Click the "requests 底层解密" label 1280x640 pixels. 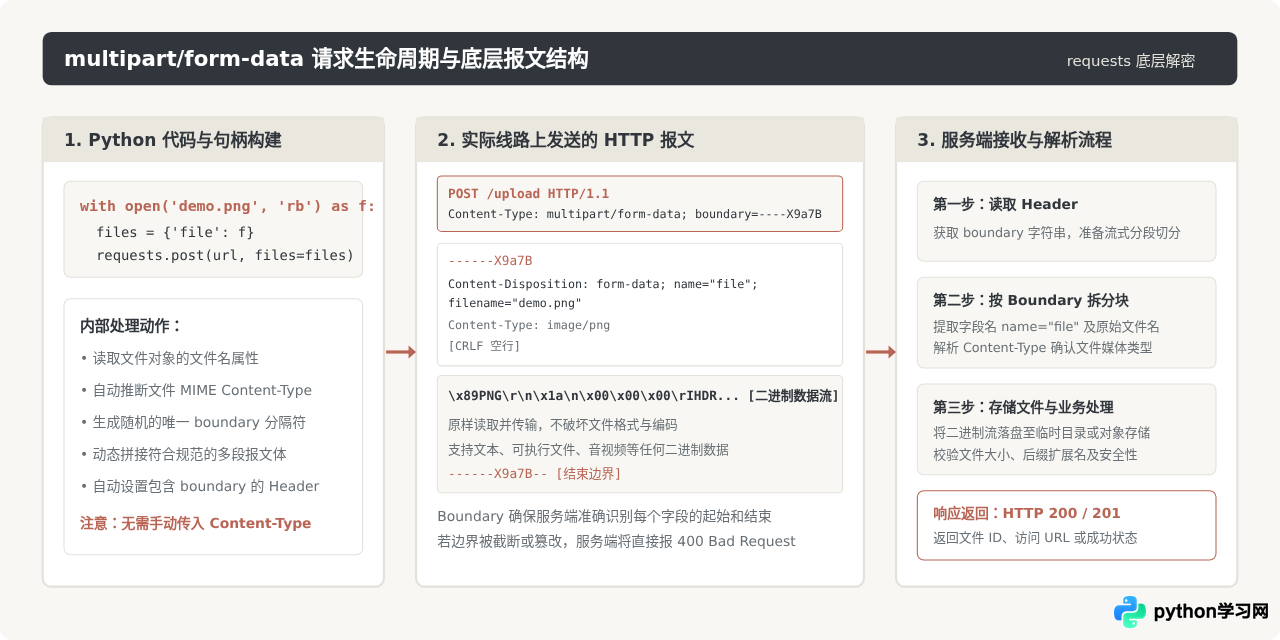(x=1130, y=61)
